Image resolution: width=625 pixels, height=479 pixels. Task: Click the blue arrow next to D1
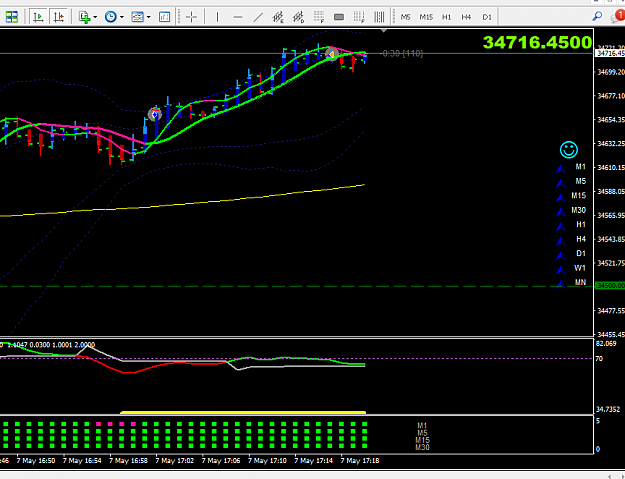(561, 255)
